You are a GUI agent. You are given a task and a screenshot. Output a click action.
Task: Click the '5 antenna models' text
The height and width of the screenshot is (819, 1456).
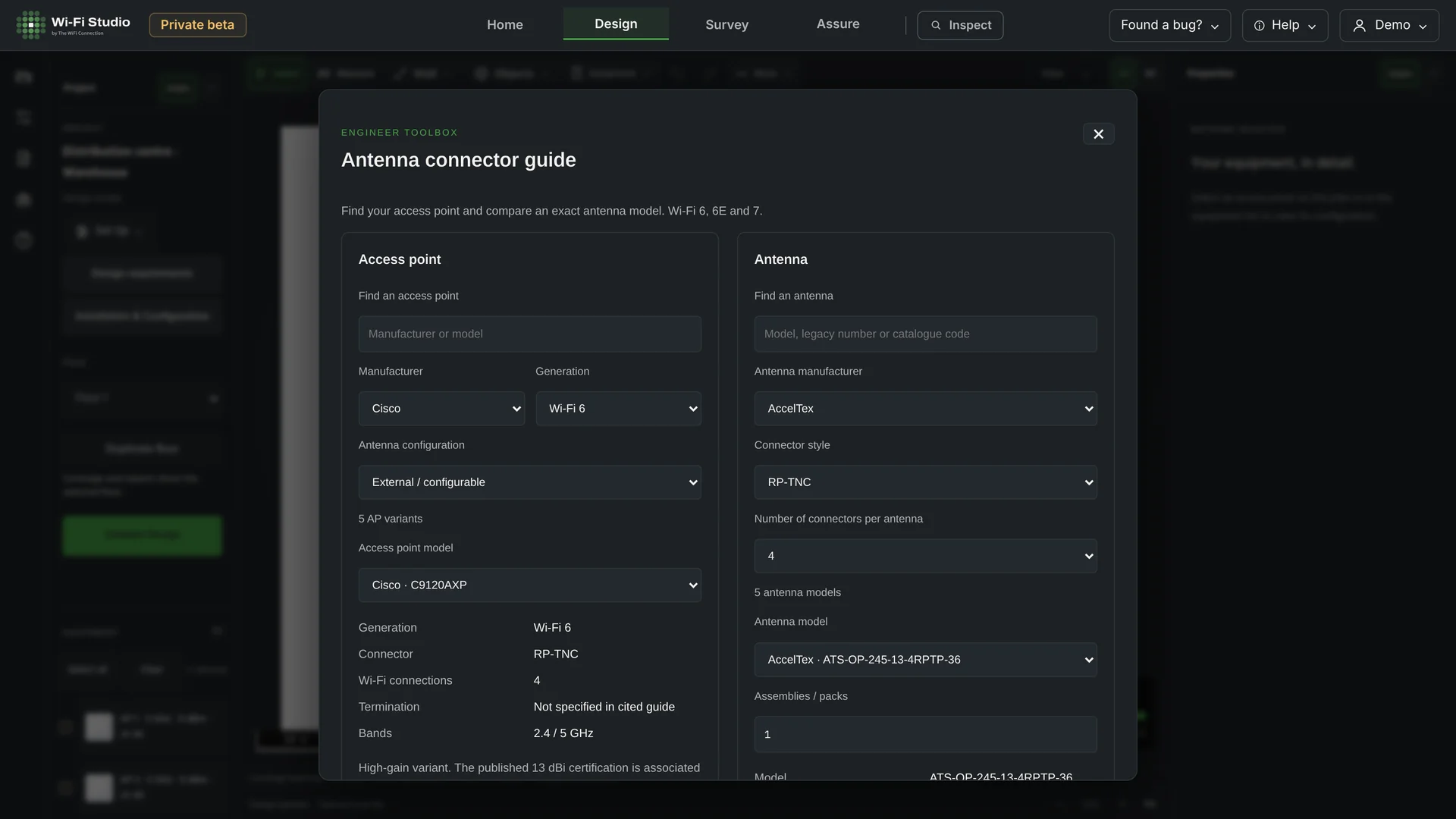pyautogui.click(x=798, y=592)
